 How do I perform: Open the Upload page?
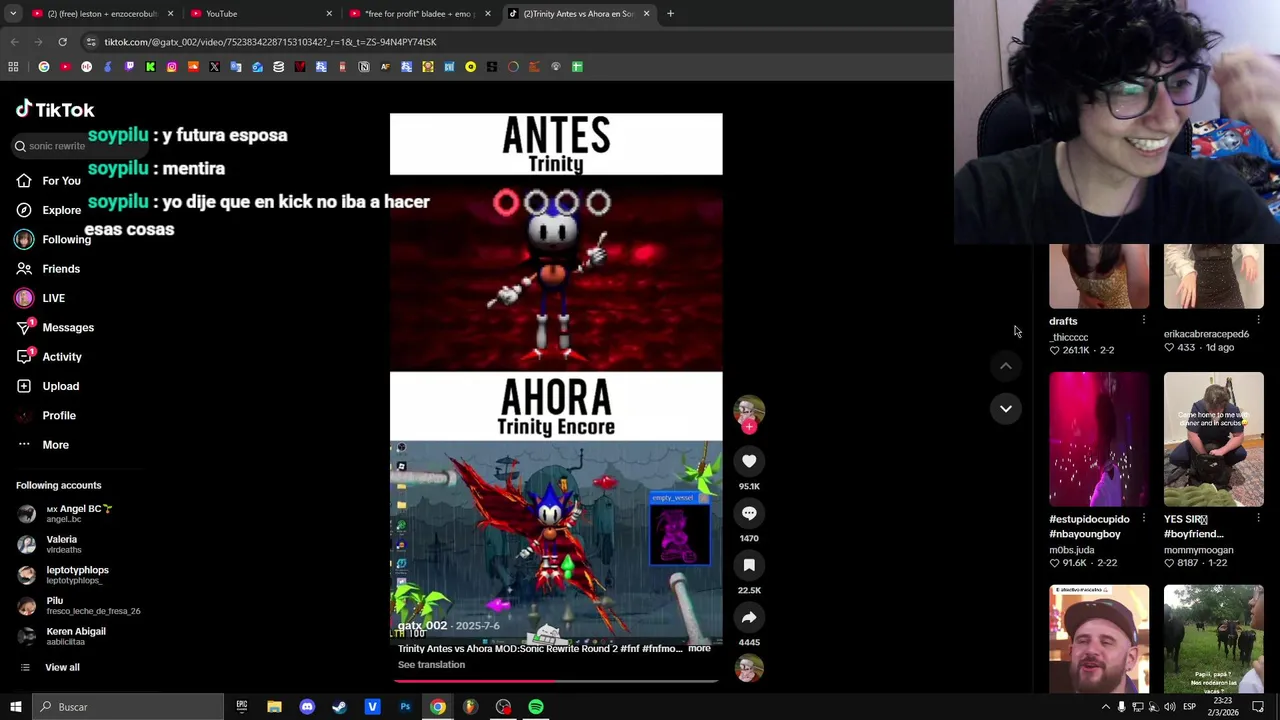pyautogui.click(x=47, y=386)
